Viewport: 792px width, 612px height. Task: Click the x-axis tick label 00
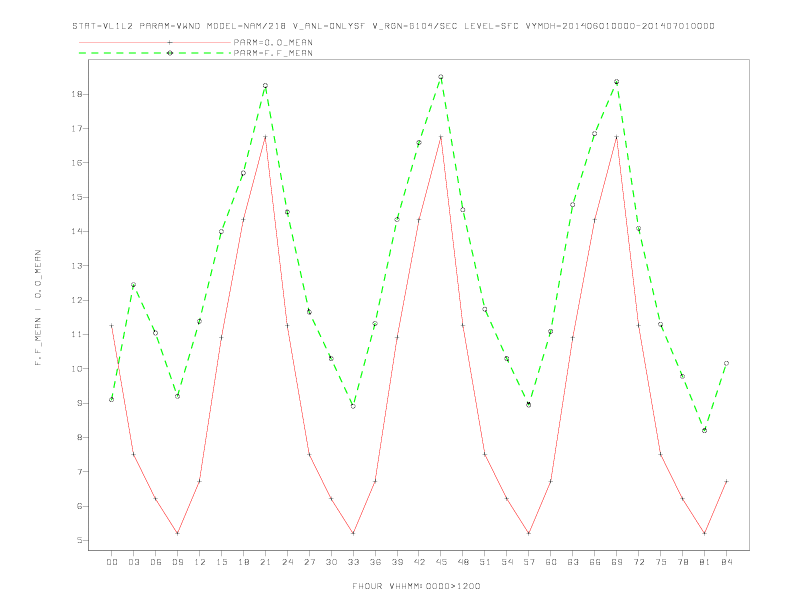pos(112,562)
